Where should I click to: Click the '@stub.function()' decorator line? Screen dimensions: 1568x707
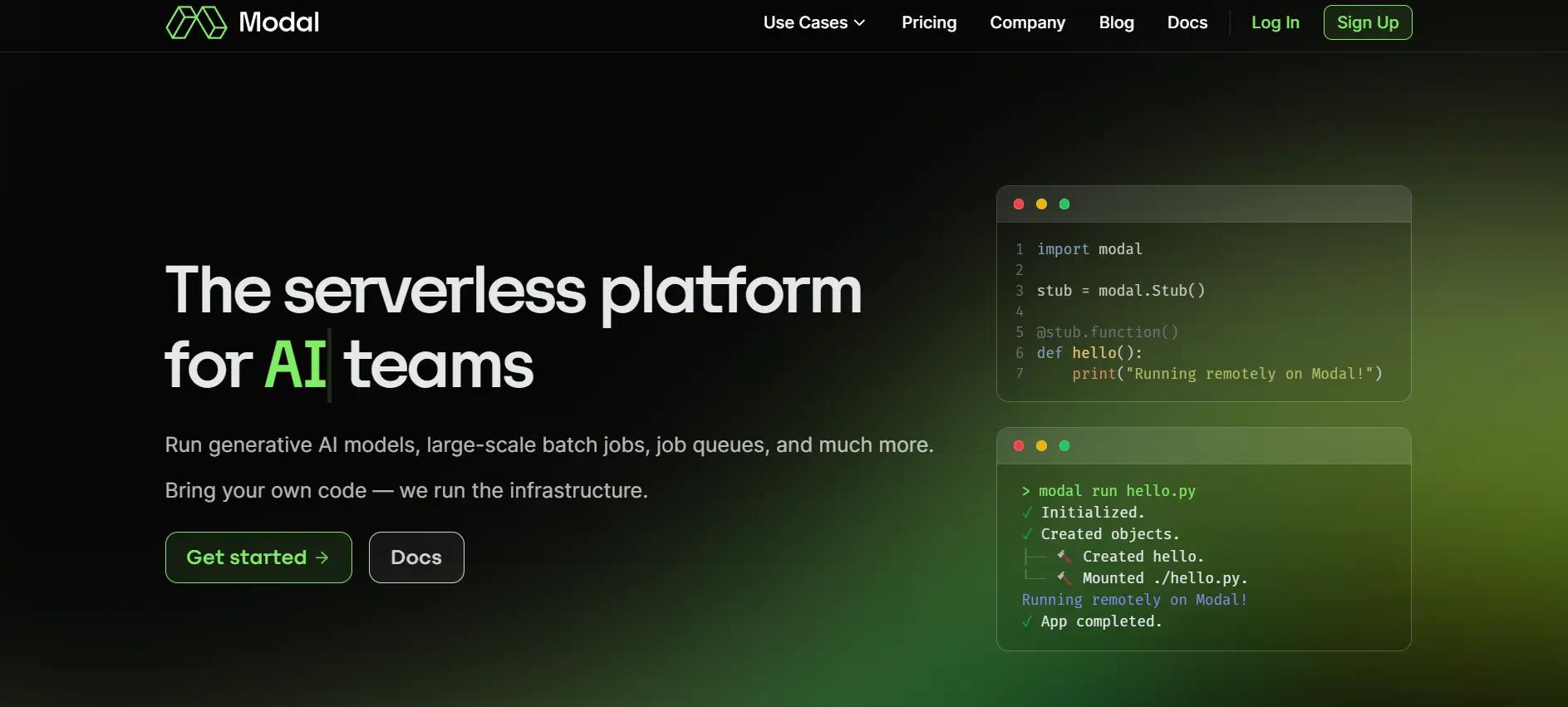(1108, 332)
